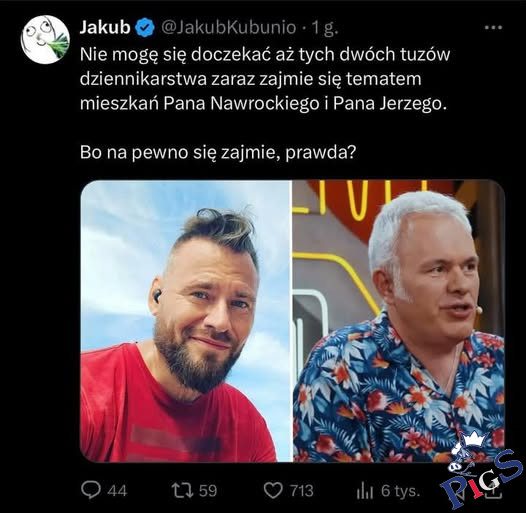Click the line Bo na pewno się zajmie, prawda?
The width and height of the screenshot is (526, 513).
coord(217,153)
